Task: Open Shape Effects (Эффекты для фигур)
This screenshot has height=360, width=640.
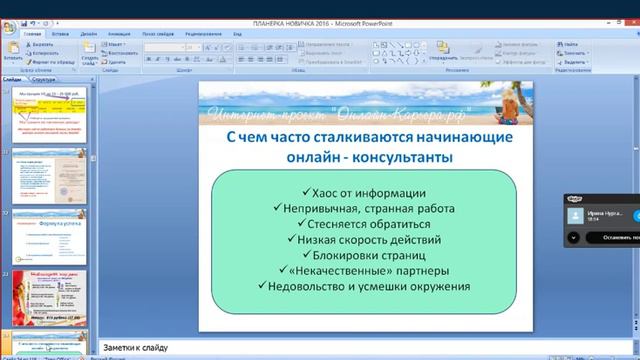Action: 520,62
